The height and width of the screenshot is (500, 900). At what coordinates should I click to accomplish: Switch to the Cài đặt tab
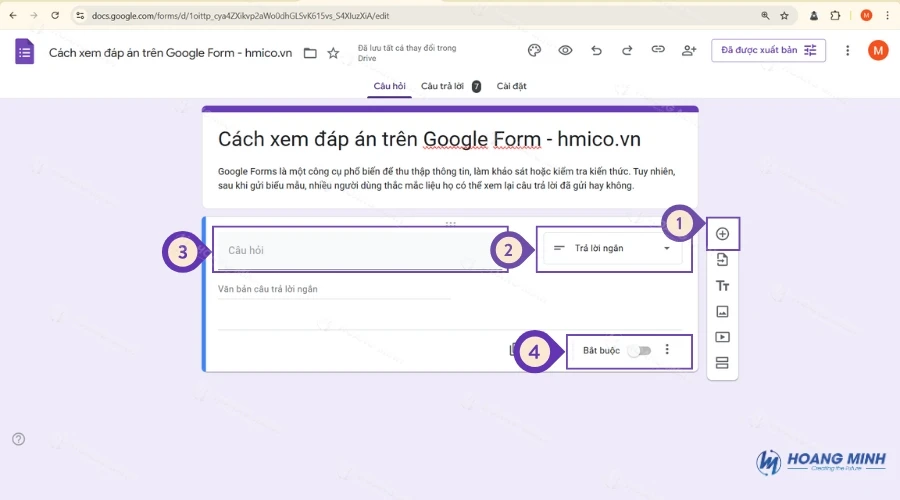pos(511,86)
